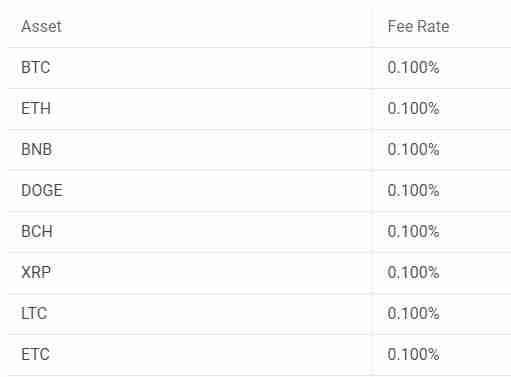The height and width of the screenshot is (377, 511).
Task: Click the BCH fee rate value
Action: coord(413,231)
